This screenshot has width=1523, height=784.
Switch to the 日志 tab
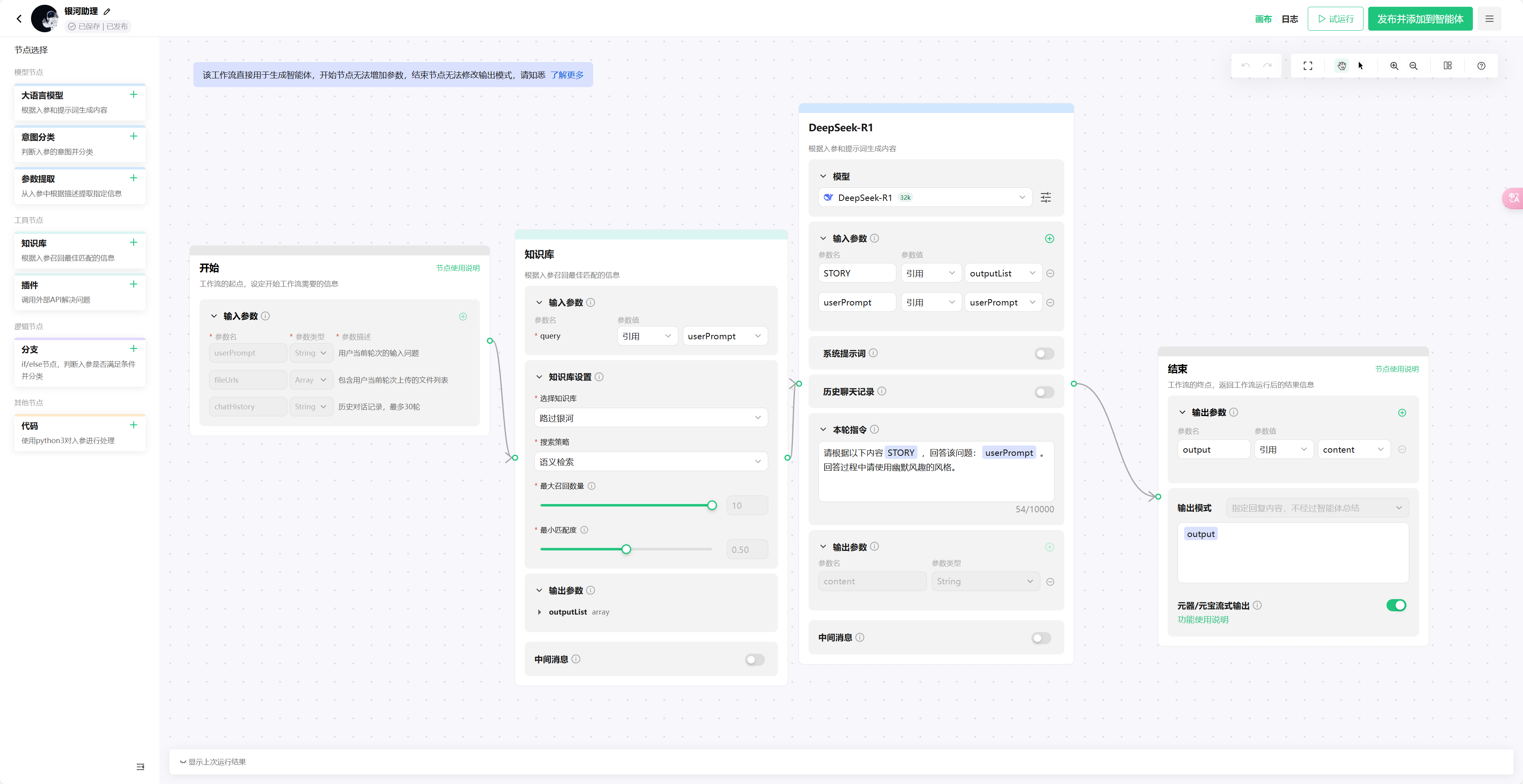tap(1289, 19)
